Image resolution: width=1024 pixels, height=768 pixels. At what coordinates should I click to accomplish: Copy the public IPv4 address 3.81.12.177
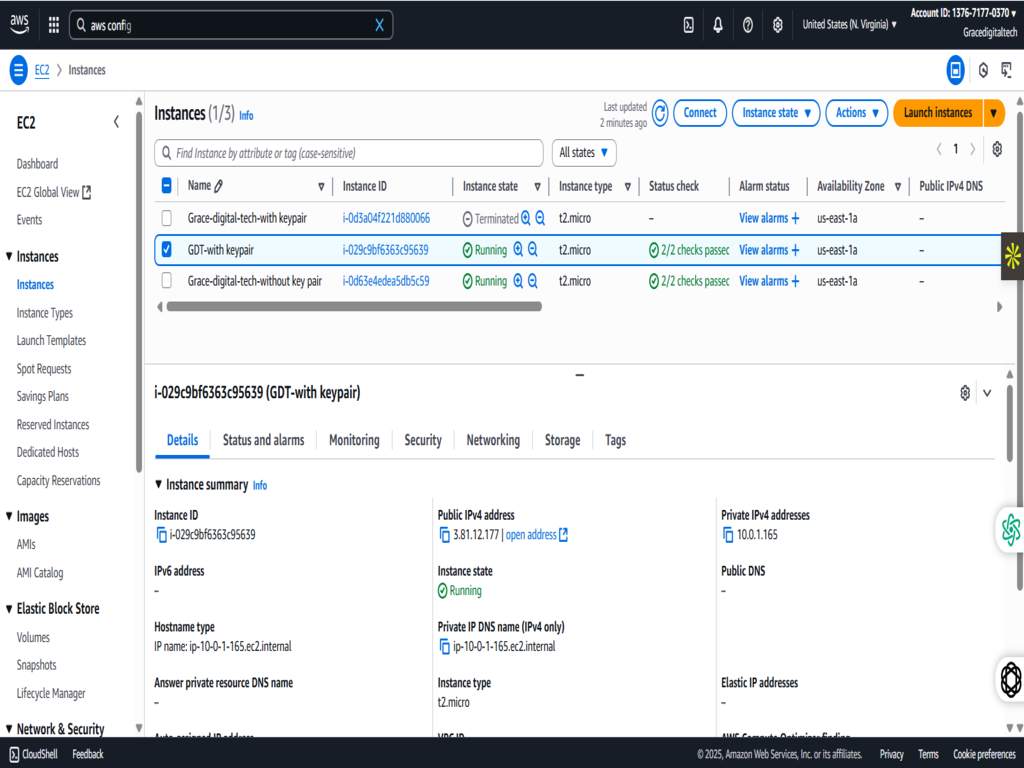[445, 535]
